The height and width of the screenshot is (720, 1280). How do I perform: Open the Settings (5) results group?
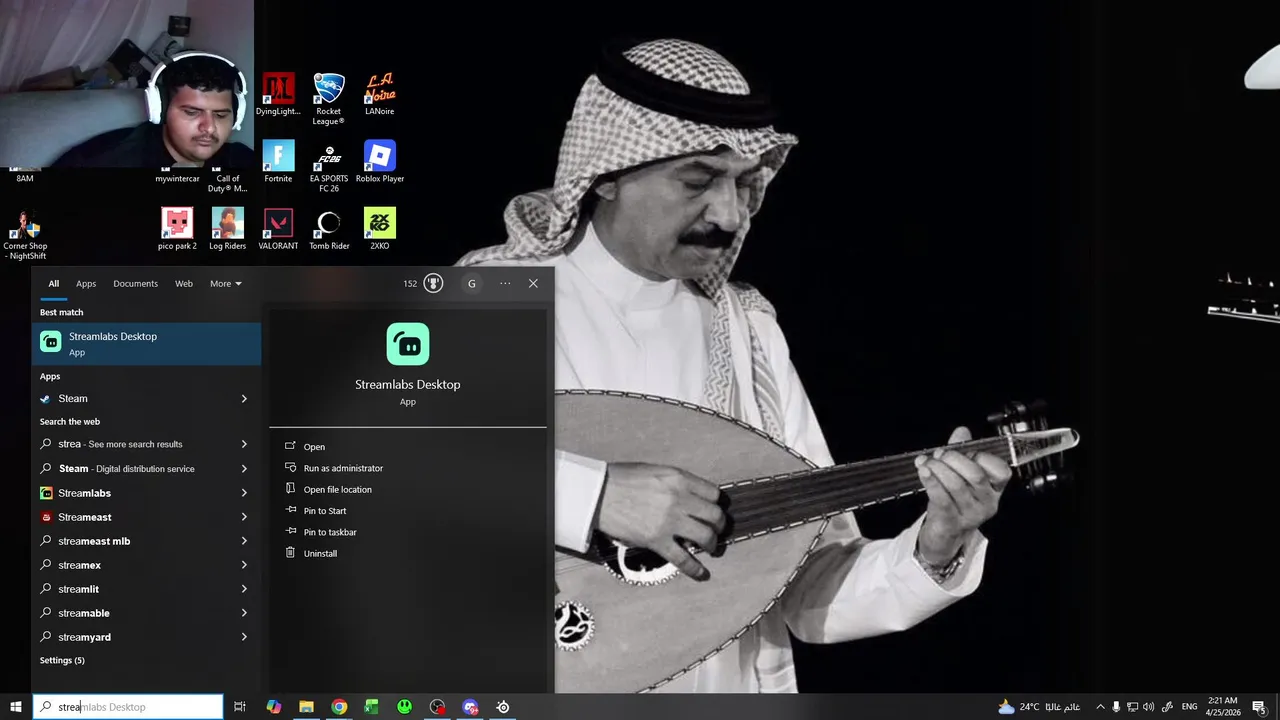click(x=62, y=661)
